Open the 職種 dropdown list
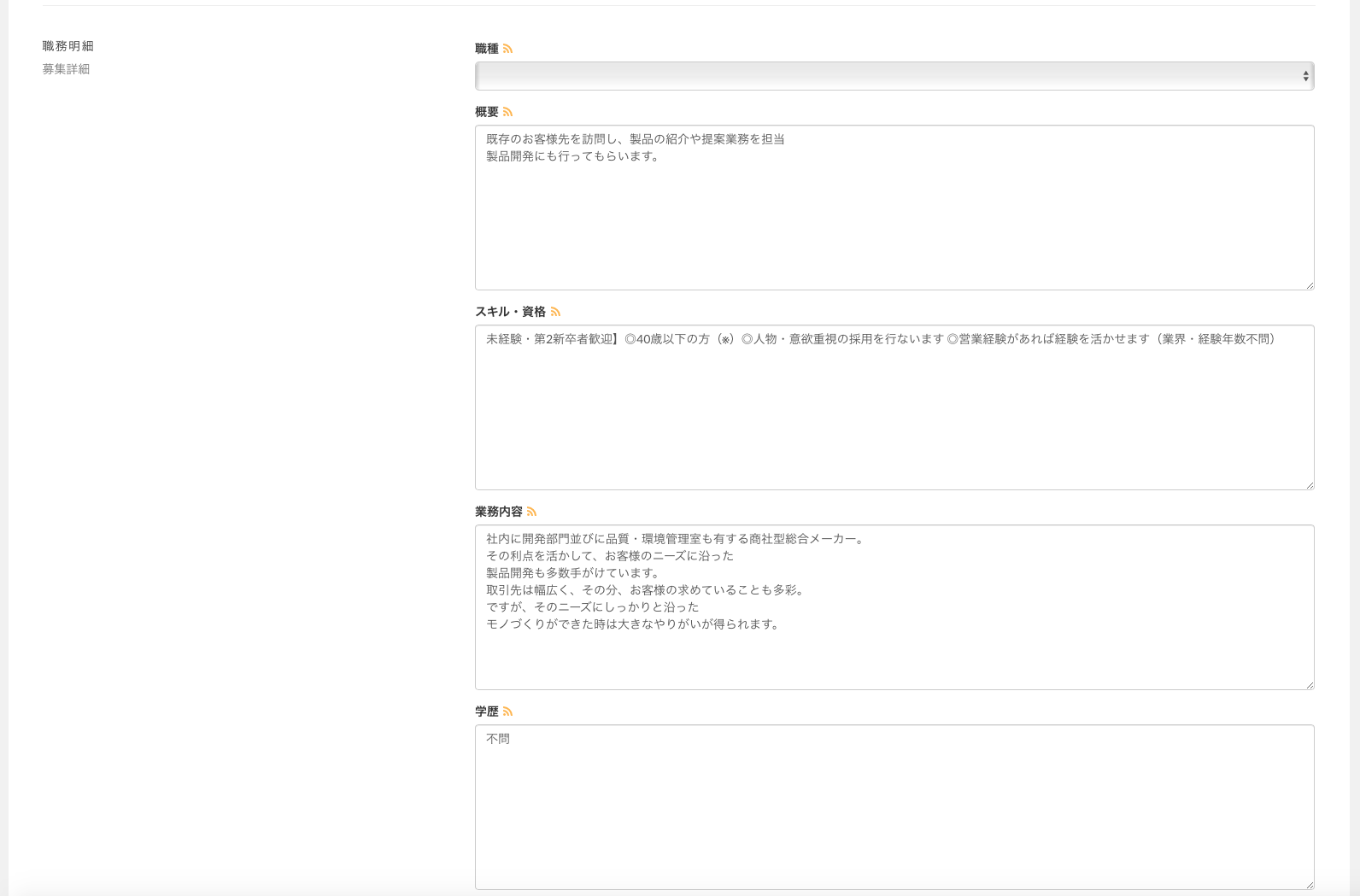This screenshot has width=1360, height=896. point(894,76)
